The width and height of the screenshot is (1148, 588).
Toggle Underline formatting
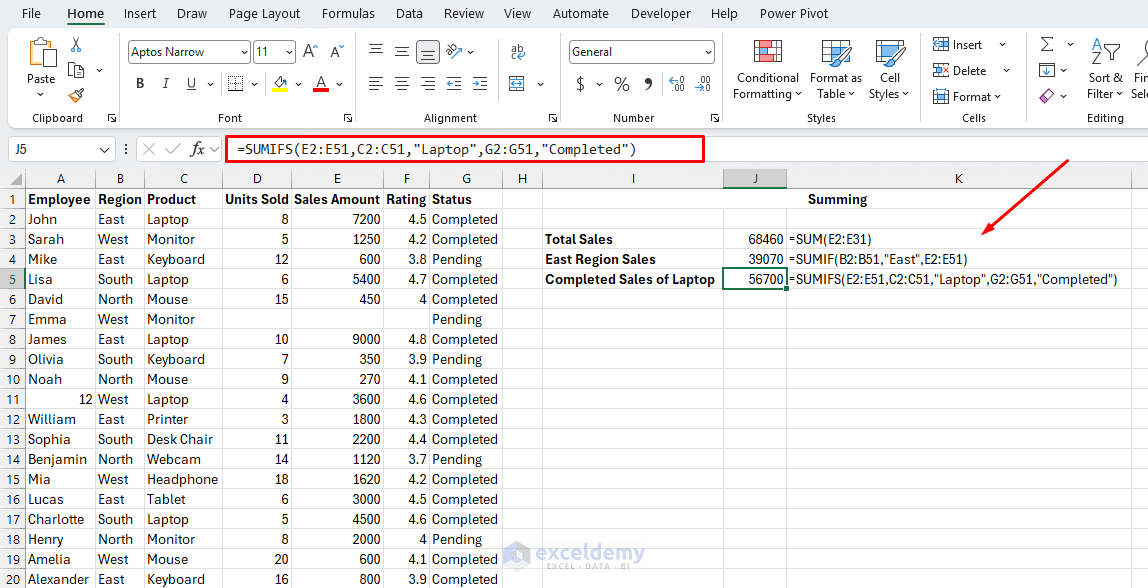(x=191, y=84)
